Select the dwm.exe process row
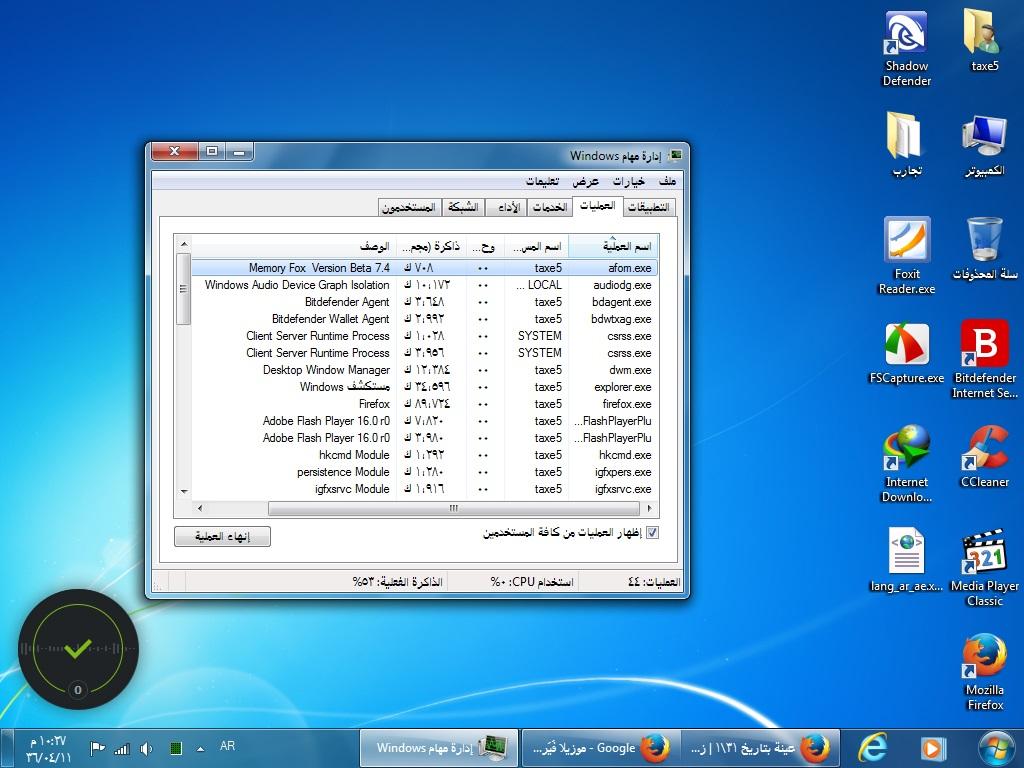 tap(424, 370)
